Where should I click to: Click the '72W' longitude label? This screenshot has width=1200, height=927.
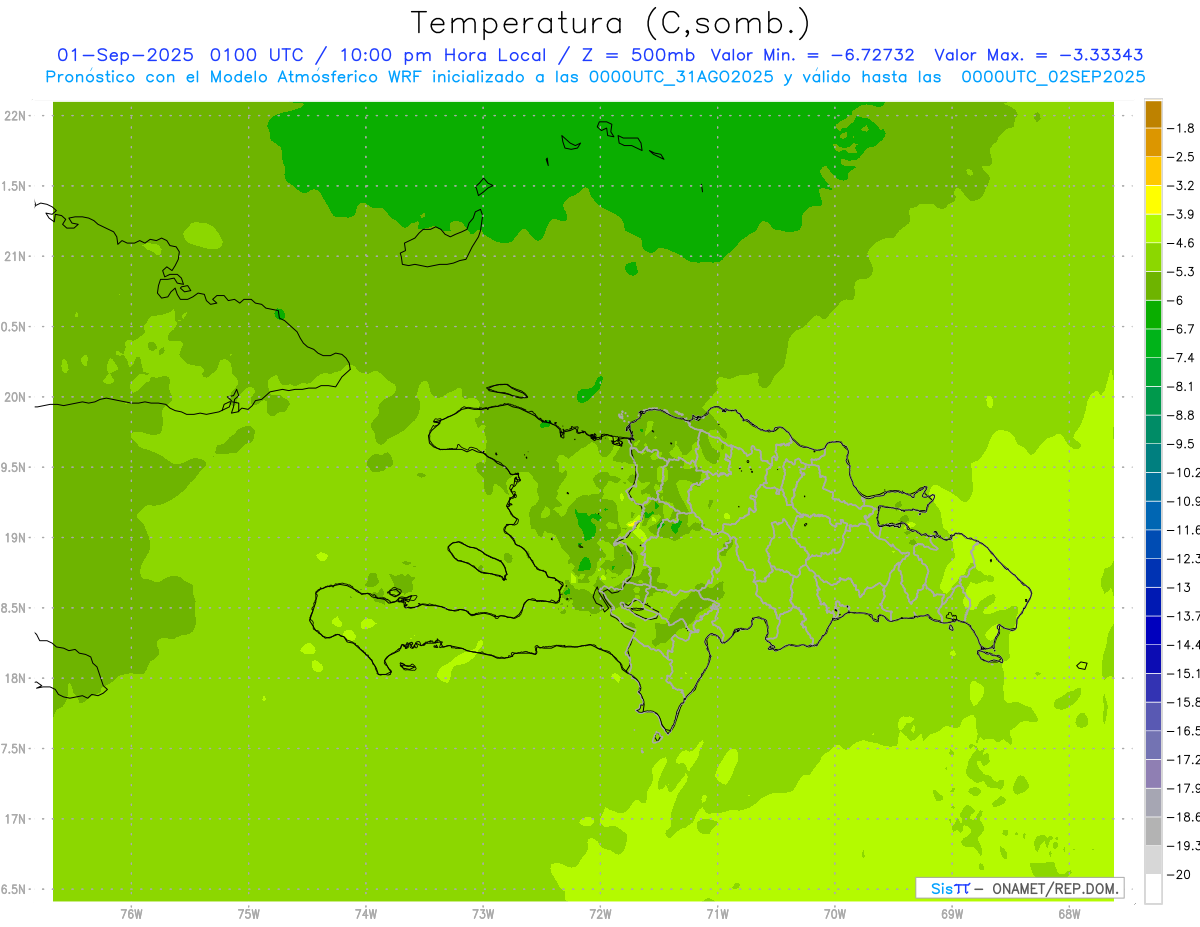coord(600,915)
